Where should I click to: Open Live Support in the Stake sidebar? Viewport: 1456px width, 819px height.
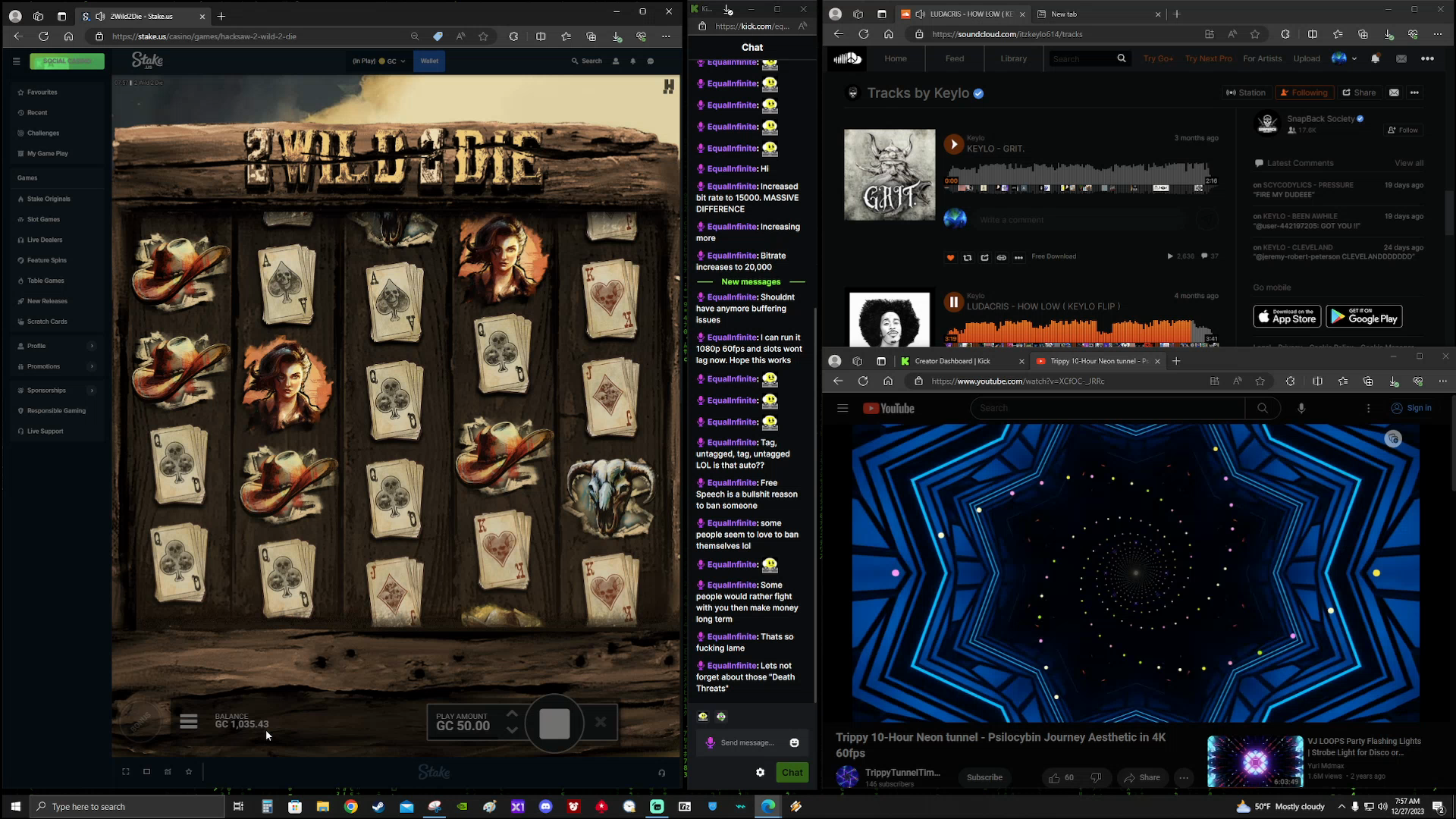(45, 431)
